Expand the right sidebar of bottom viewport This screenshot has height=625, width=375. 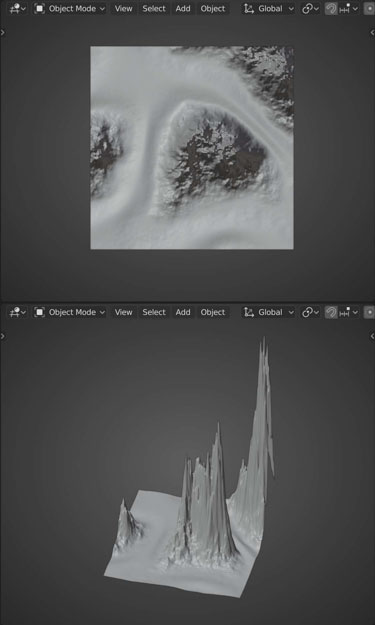372,336
